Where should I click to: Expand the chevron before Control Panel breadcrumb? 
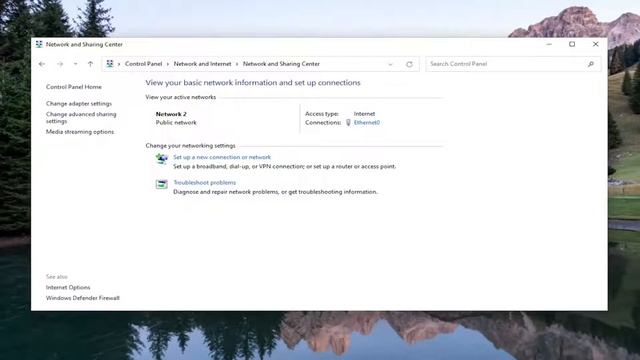[x=119, y=64]
